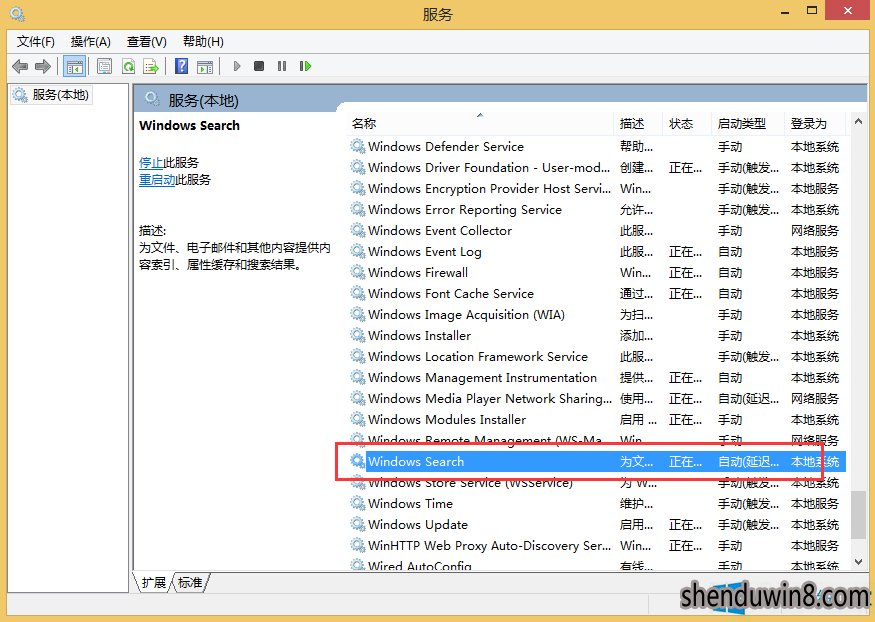This screenshot has width=875, height=622.
Task: Sort by the 启动类型 column header
Action: tap(748, 123)
